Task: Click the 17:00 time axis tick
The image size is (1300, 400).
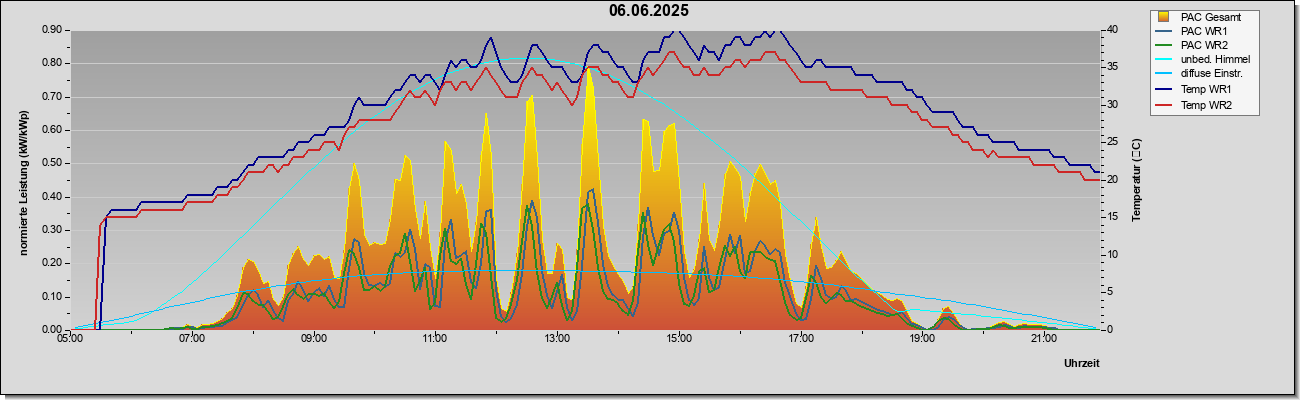Action: click(801, 340)
